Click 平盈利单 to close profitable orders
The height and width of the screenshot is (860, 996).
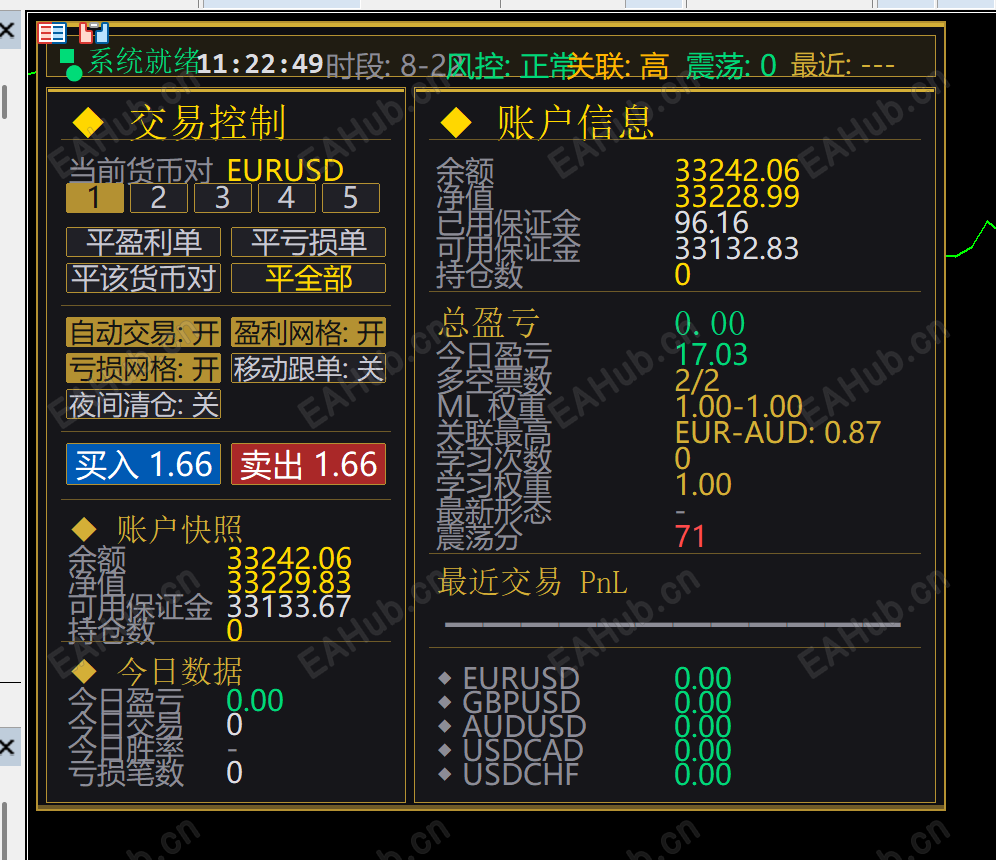click(144, 242)
